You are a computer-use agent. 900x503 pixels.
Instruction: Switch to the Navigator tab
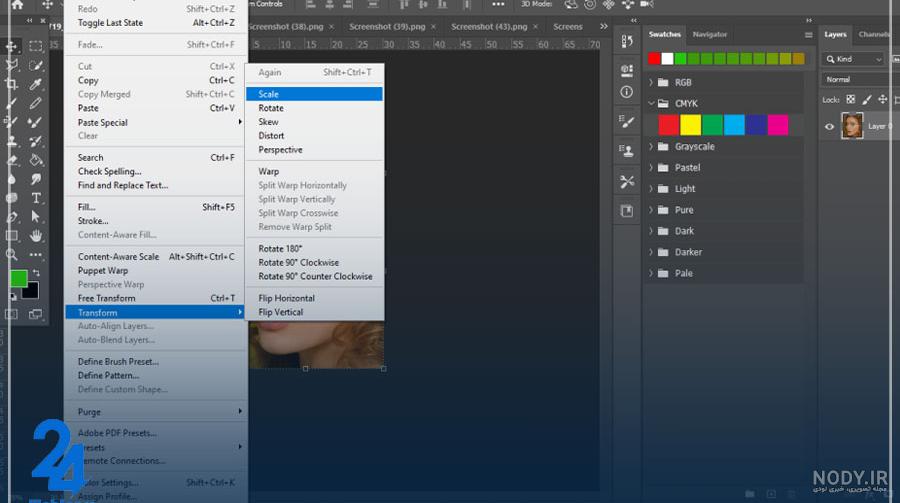pyautogui.click(x=709, y=34)
